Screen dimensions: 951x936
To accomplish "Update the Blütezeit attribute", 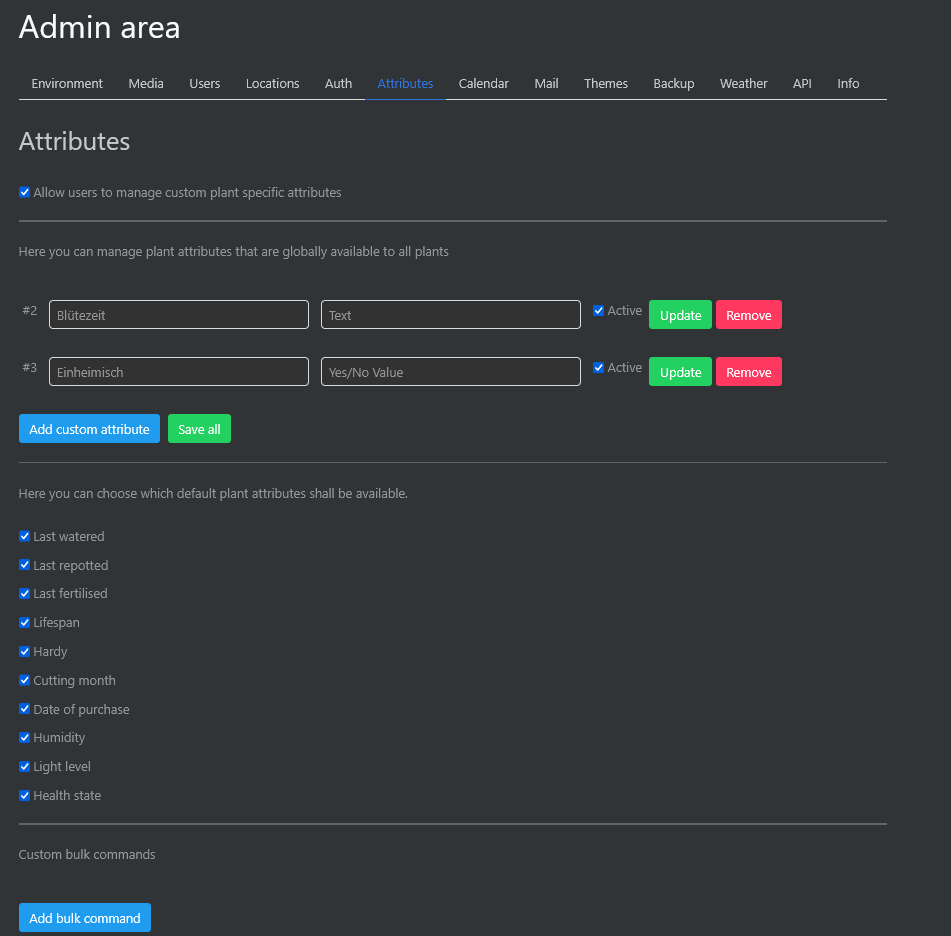I will pos(680,315).
